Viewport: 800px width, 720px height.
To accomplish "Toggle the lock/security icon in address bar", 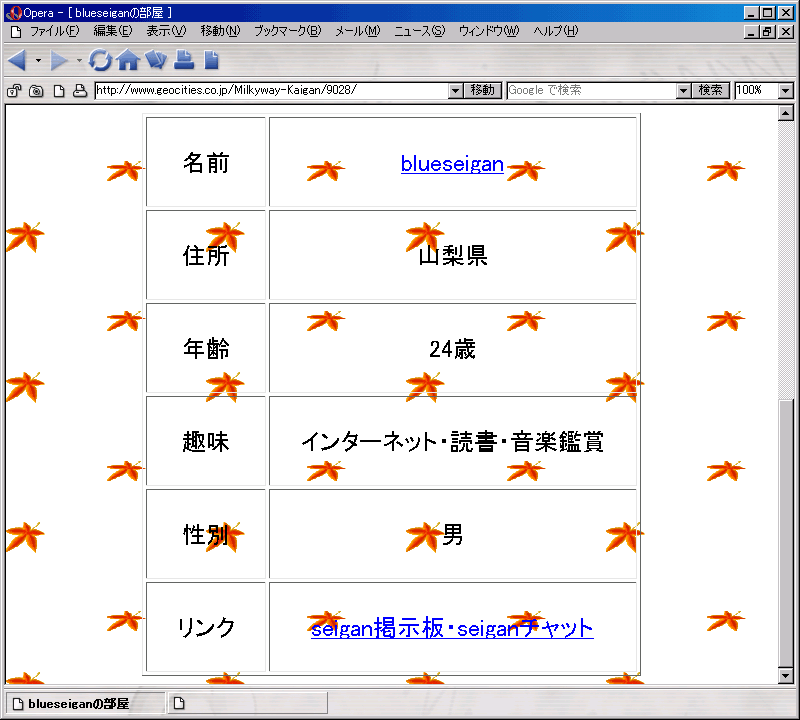I will [x=14, y=91].
